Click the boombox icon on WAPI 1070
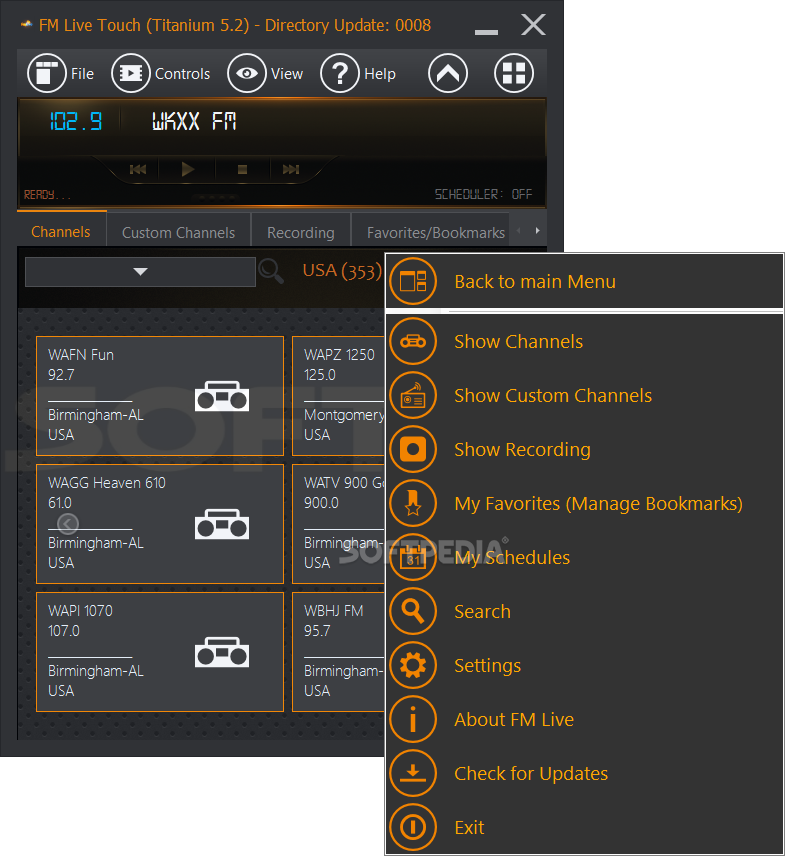Viewport: 785px width, 856px height. click(x=222, y=652)
